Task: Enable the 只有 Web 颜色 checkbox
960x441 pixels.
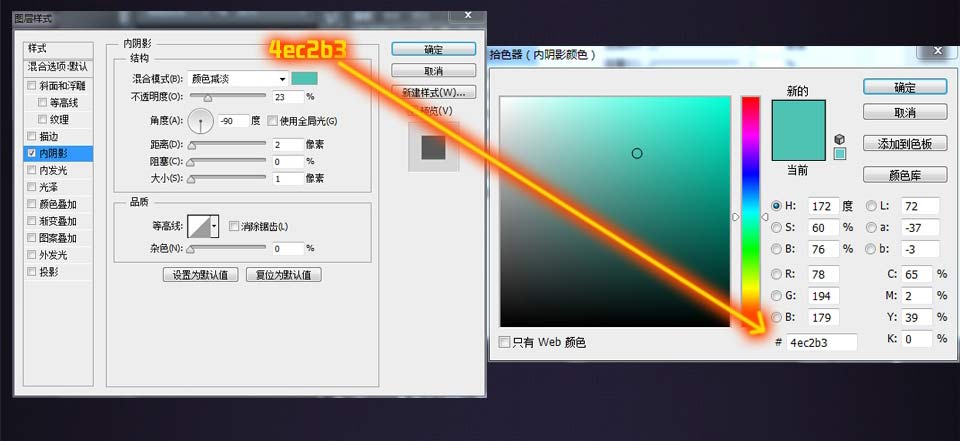Action: (x=505, y=343)
